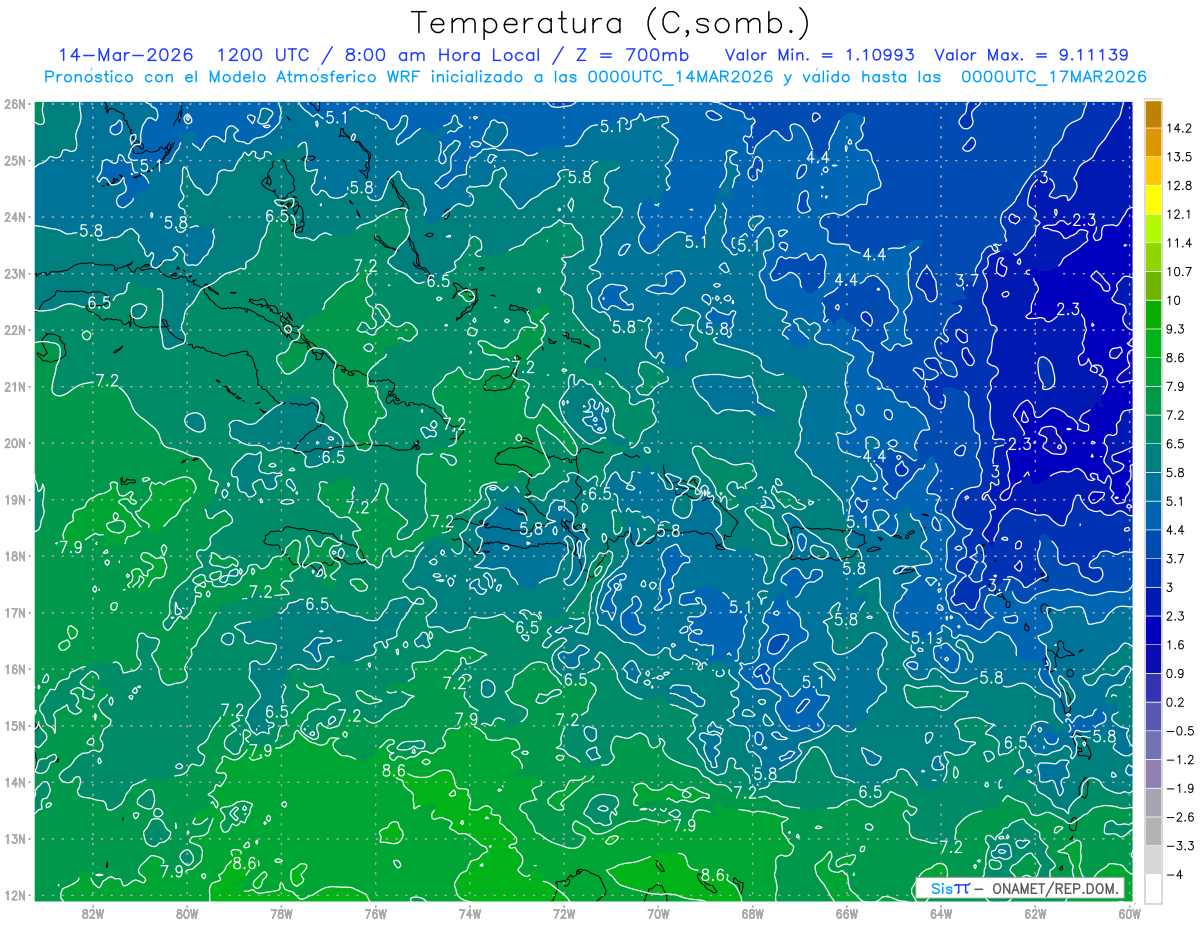
Task: Click the '-0.5' colorbar label
Action: click(1178, 730)
